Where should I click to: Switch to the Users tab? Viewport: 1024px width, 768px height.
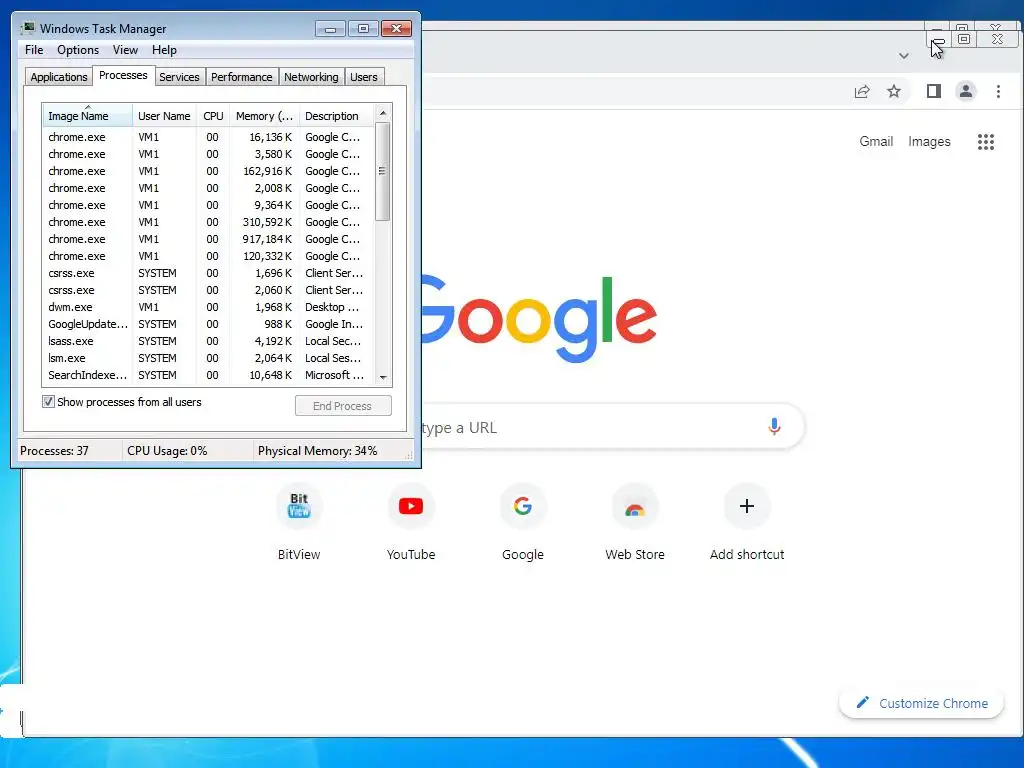tap(364, 77)
